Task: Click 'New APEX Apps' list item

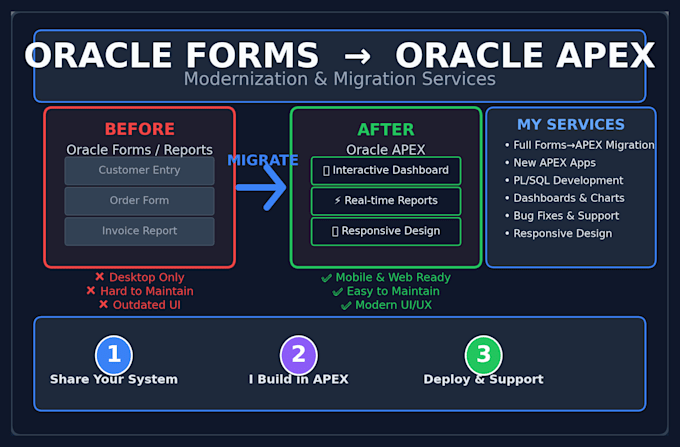Action: click(x=550, y=163)
